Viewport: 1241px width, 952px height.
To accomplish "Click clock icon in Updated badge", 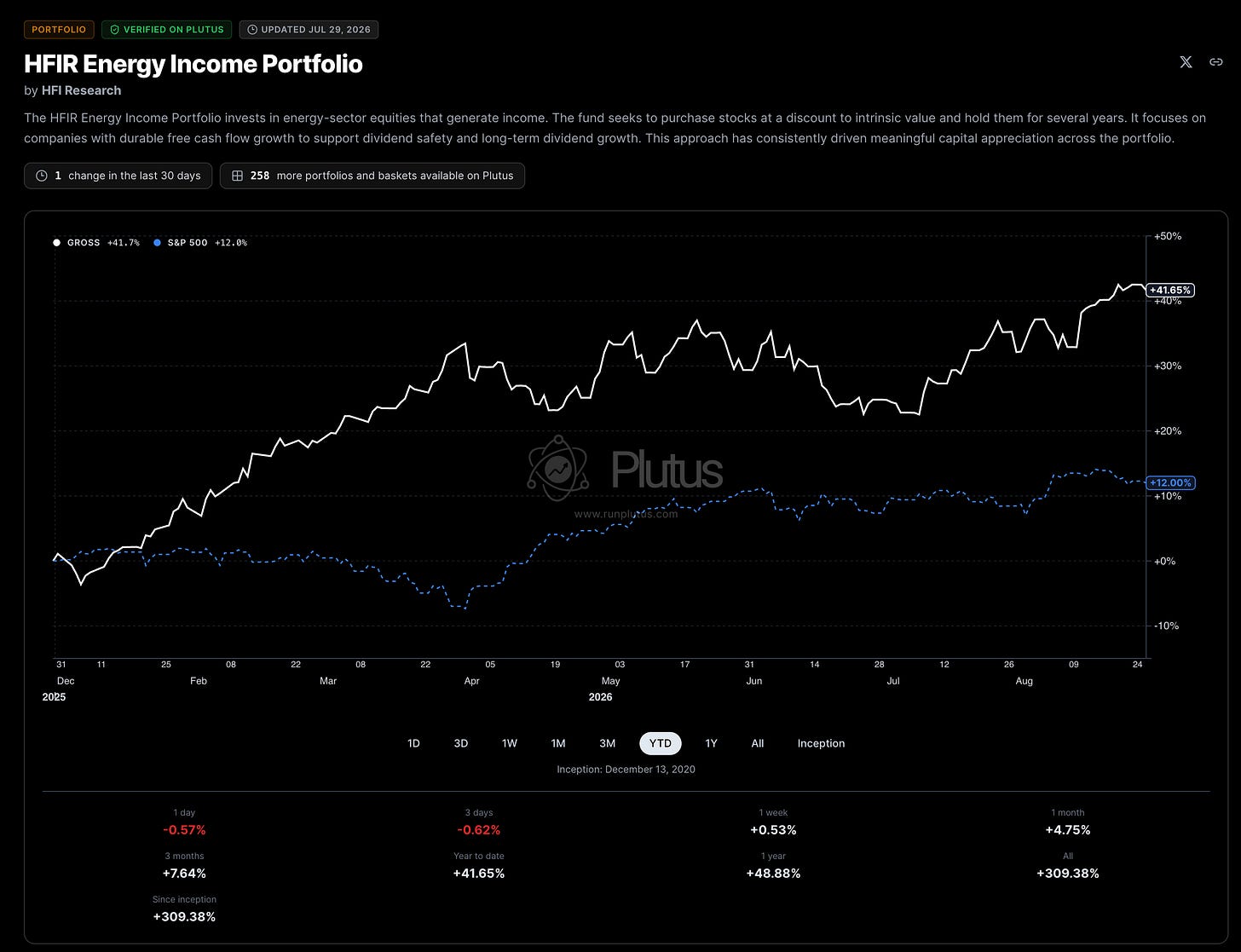I will pyautogui.click(x=252, y=30).
